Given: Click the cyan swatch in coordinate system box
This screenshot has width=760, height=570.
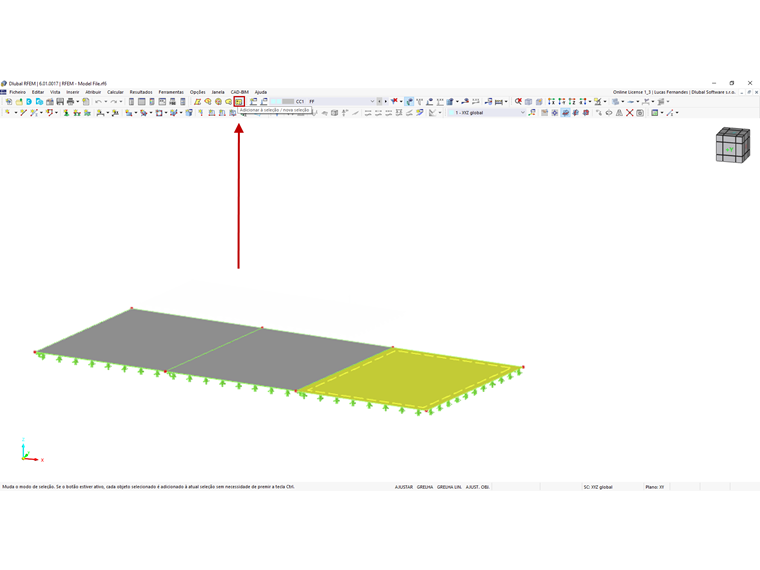Looking at the screenshot, I should coord(451,112).
